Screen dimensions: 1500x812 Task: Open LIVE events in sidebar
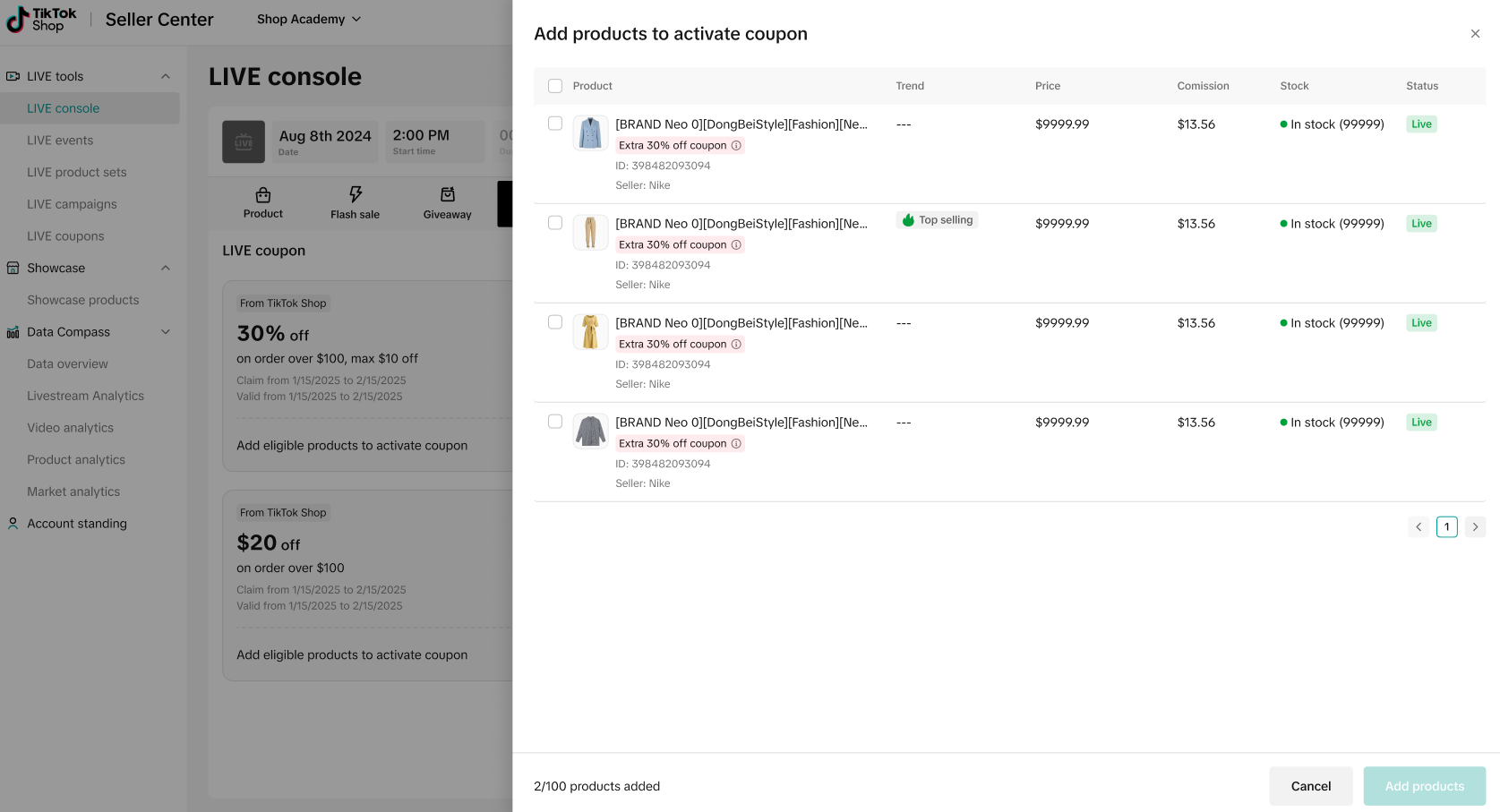(60, 141)
